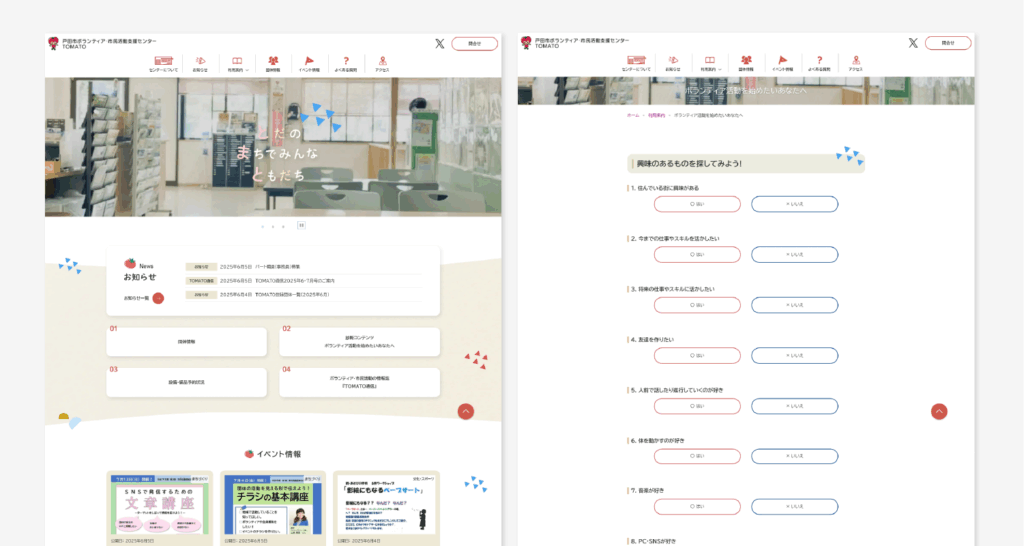Image resolution: width=1024 pixels, height=546 pixels.
Task: Select はい for question 6 体を動かすのが好き
Action: point(697,456)
